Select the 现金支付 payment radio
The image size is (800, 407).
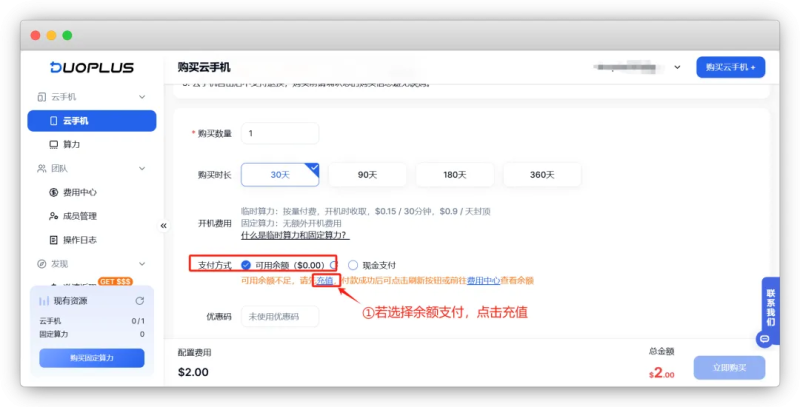353,265
